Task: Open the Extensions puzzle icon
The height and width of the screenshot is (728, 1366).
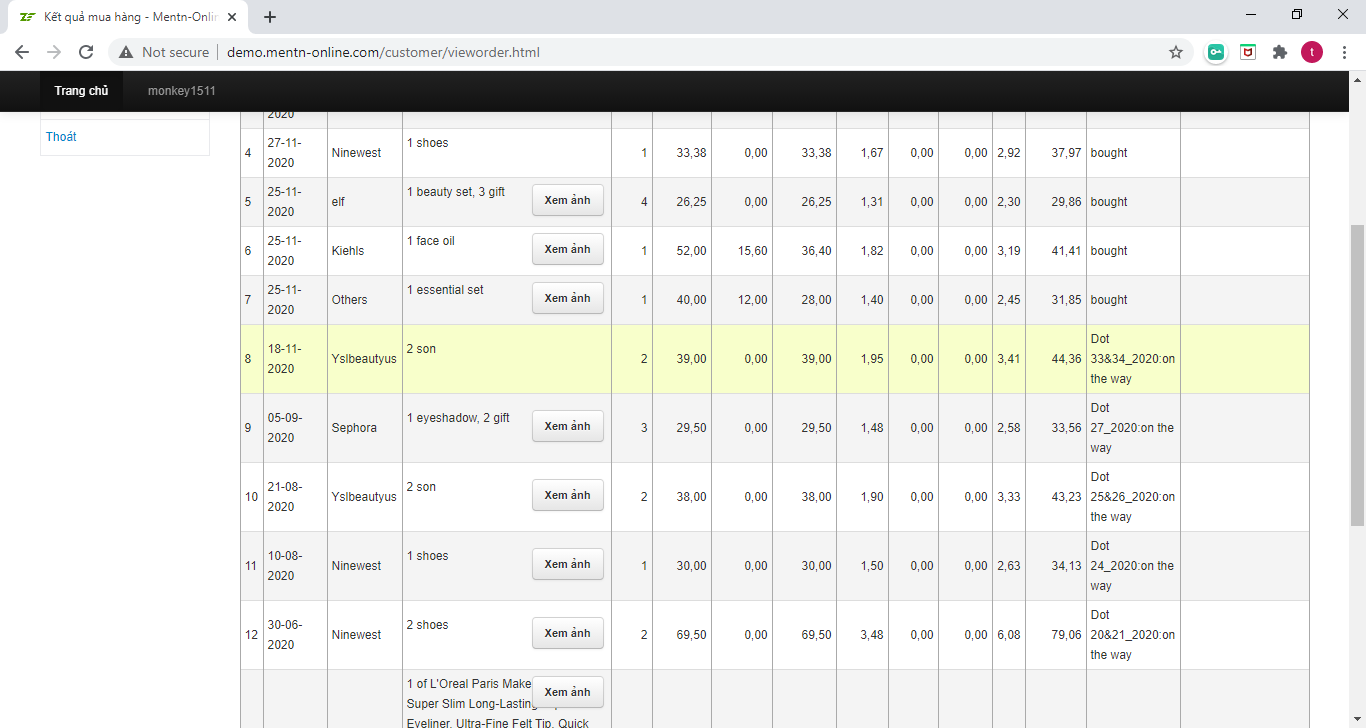Action: 1279,52
